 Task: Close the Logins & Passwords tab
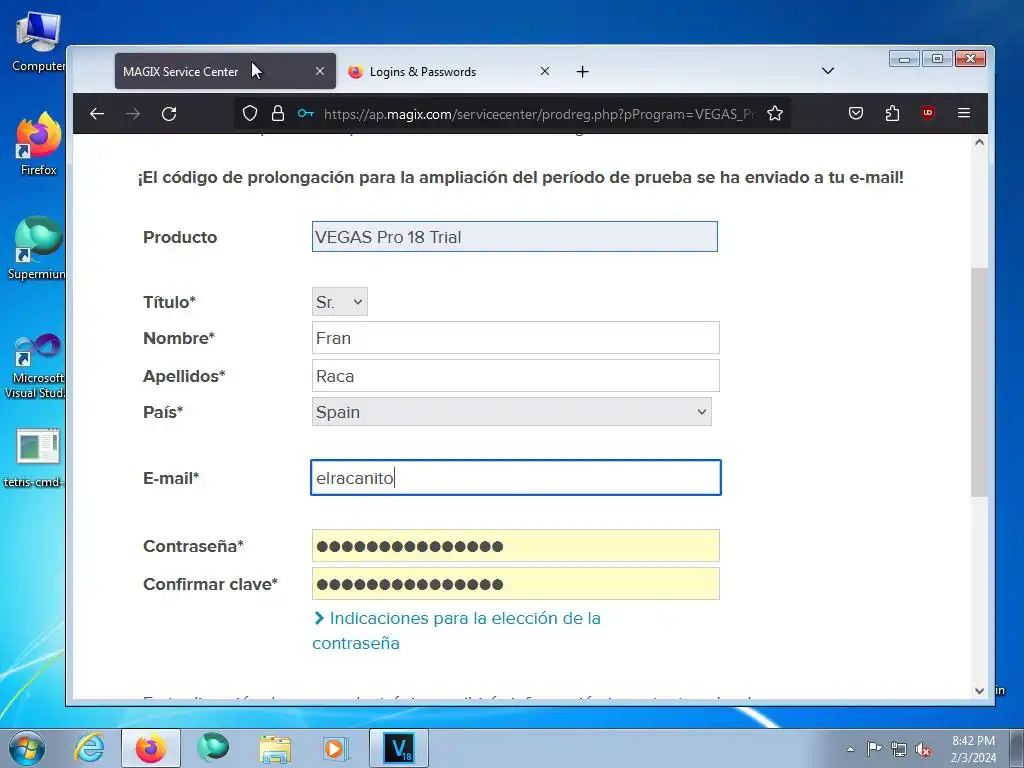click(545, 71)
